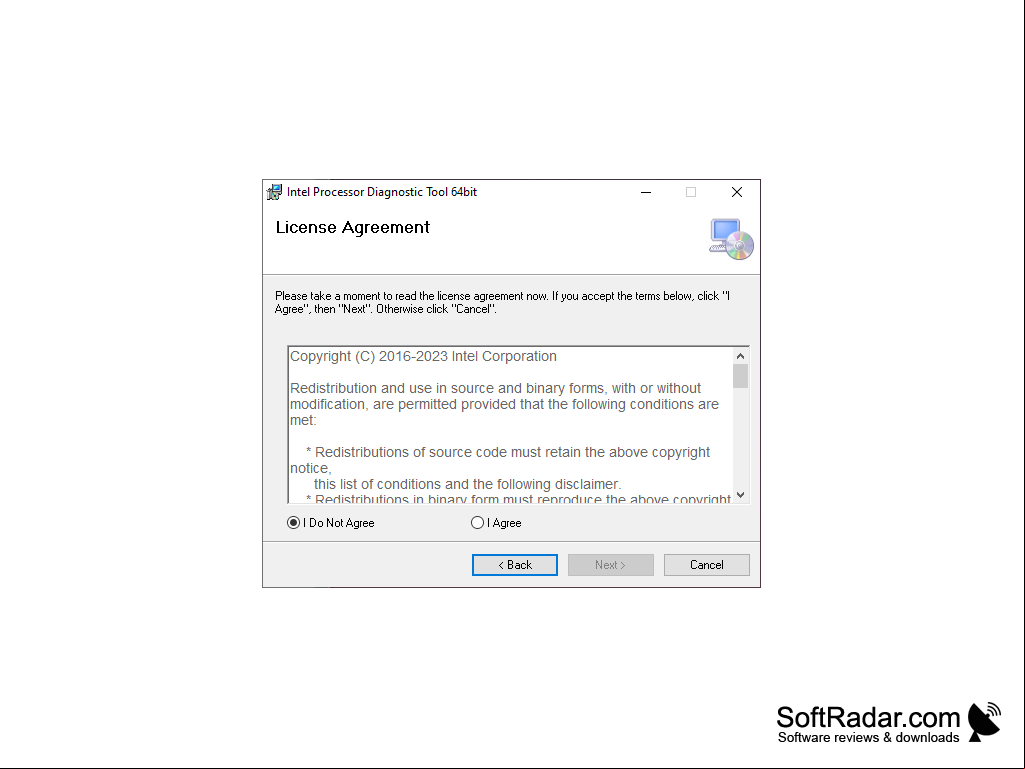Click the license text scrollbar down arrow

(x=741, y=495)
